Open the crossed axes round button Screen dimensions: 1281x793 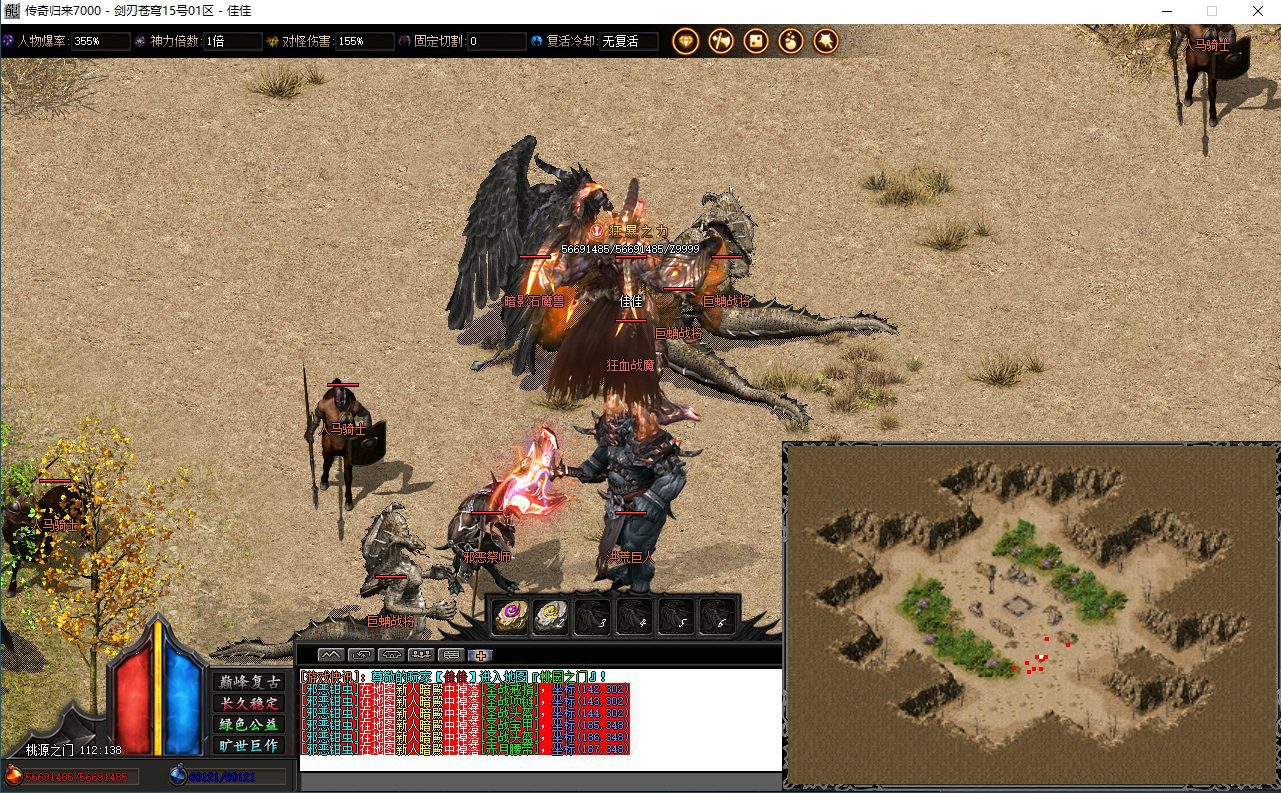(x=721, y=41)
